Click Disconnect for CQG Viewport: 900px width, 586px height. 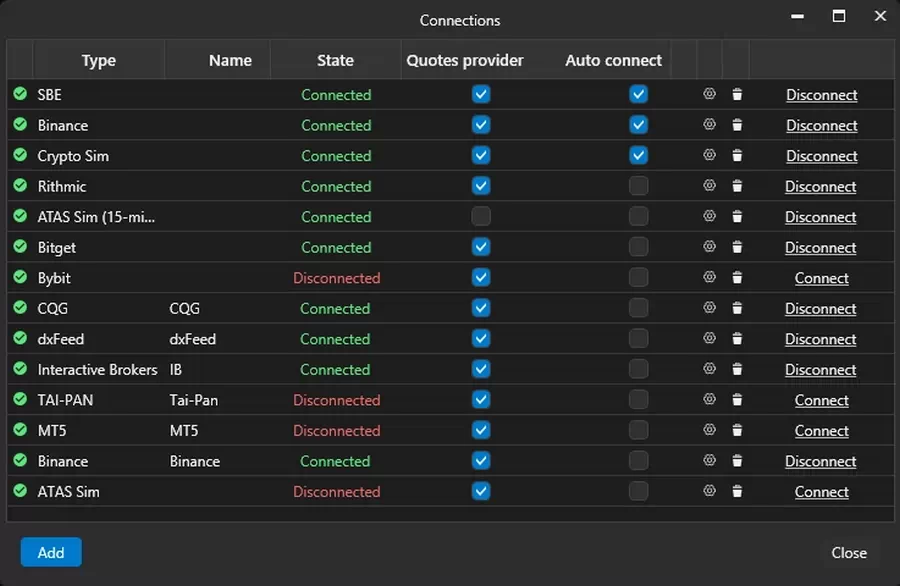(x=821, y=308)
